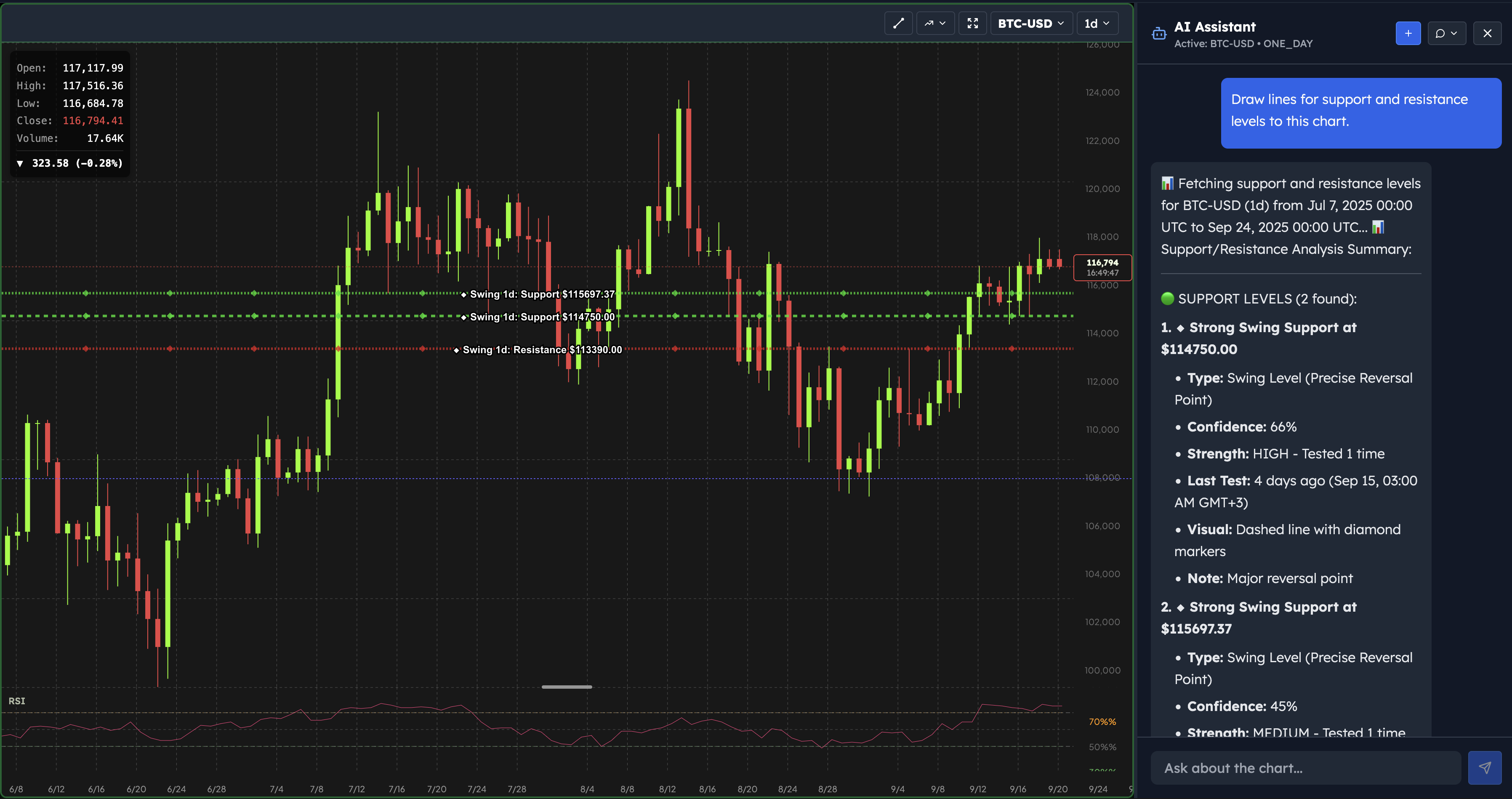Screen dimensions: 1512x799
Task: Focus the 'Ask about the chart' input
Action: (x=1305, y=768)
